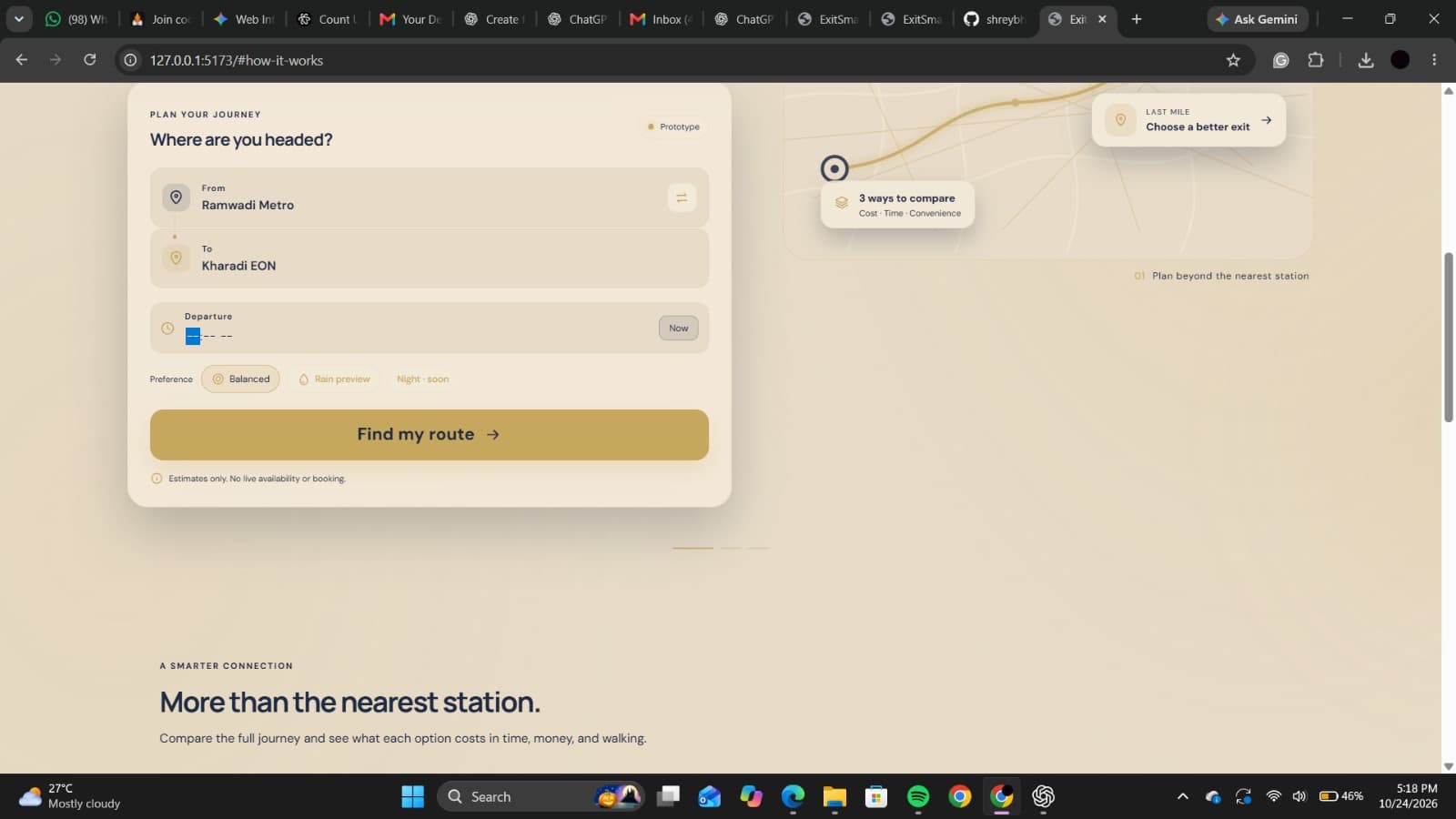
Task: Open File Explorer from the taskbar
Action: tap(834, 796)
